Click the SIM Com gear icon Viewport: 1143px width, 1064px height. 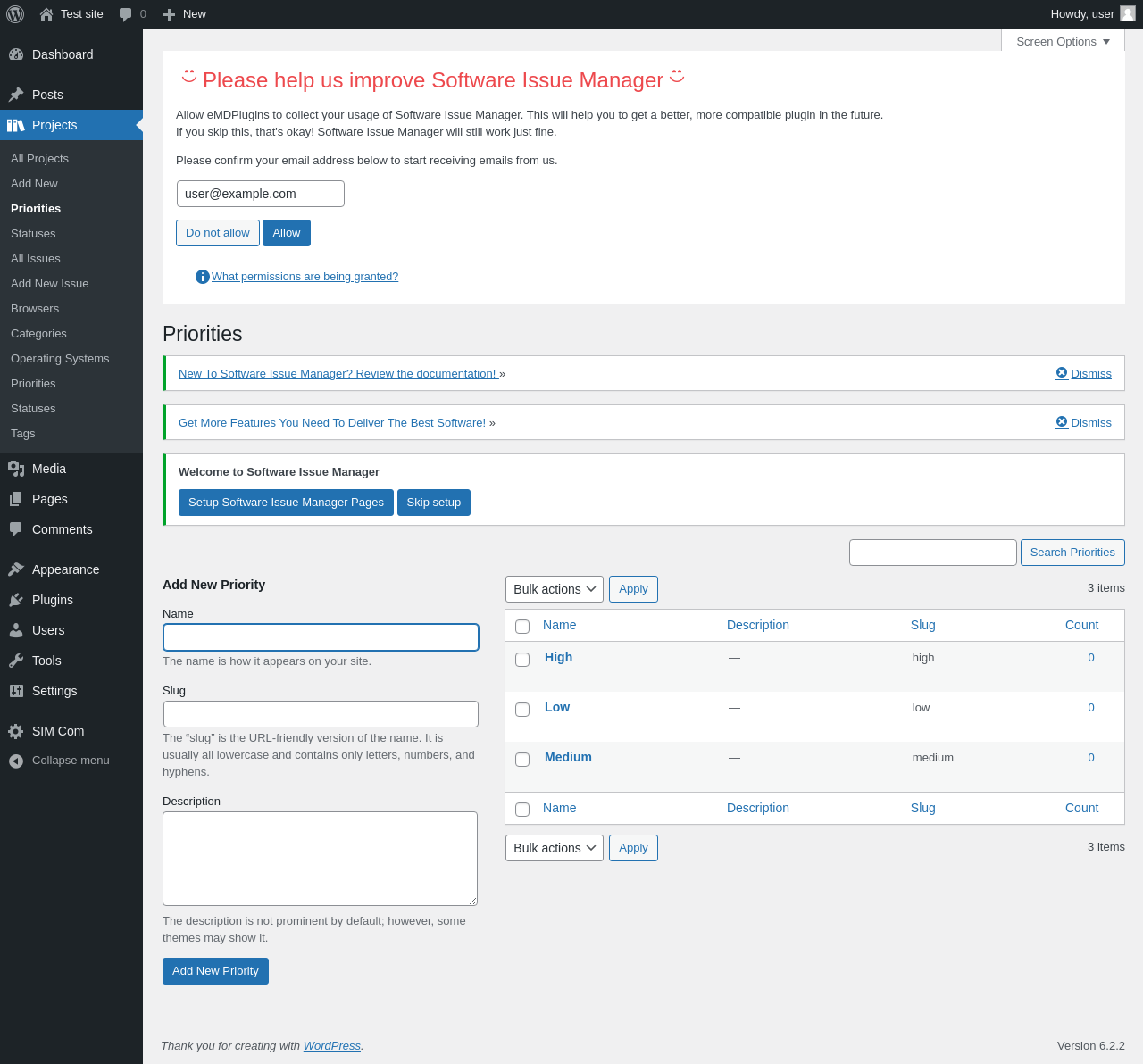click(x=16, y=731)
